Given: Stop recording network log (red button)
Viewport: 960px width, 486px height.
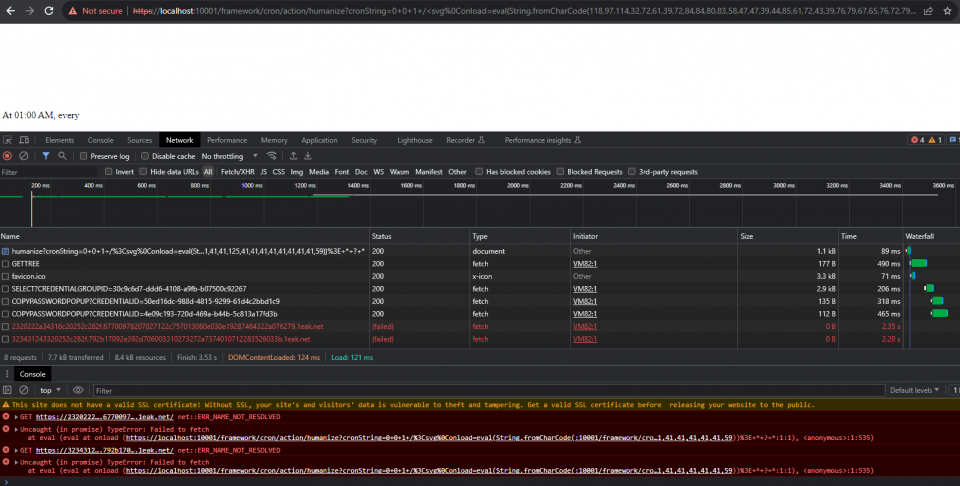Looking at the screenshot, I should coord(7,156).
